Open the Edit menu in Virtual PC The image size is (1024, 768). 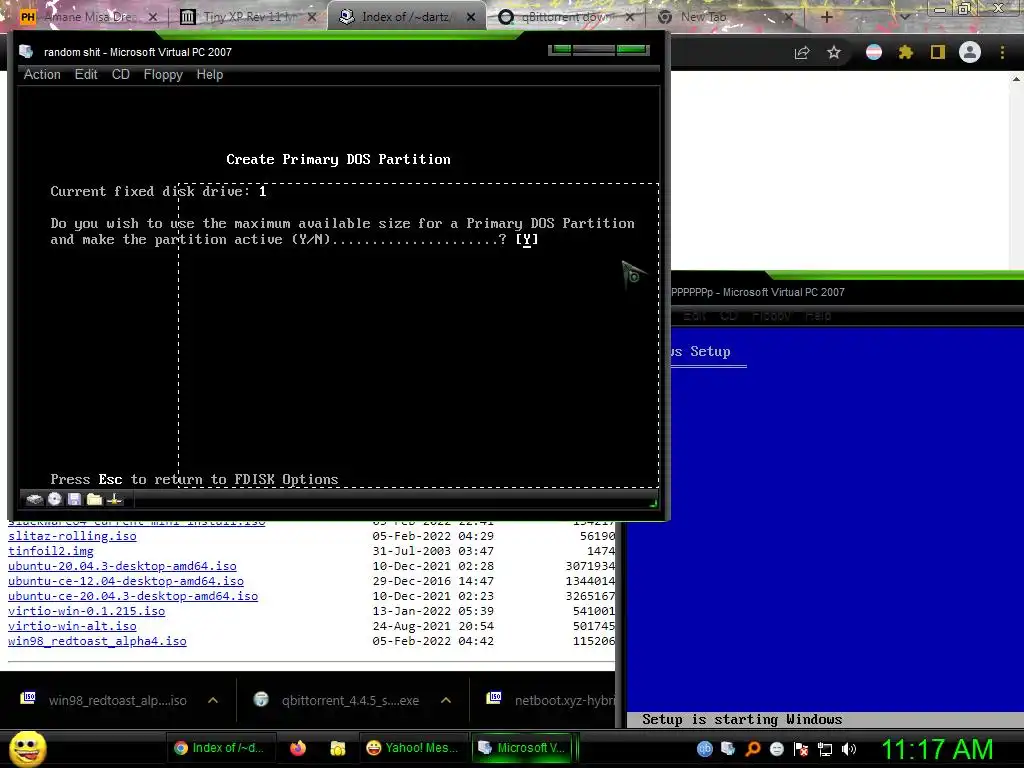pos(86,74)
